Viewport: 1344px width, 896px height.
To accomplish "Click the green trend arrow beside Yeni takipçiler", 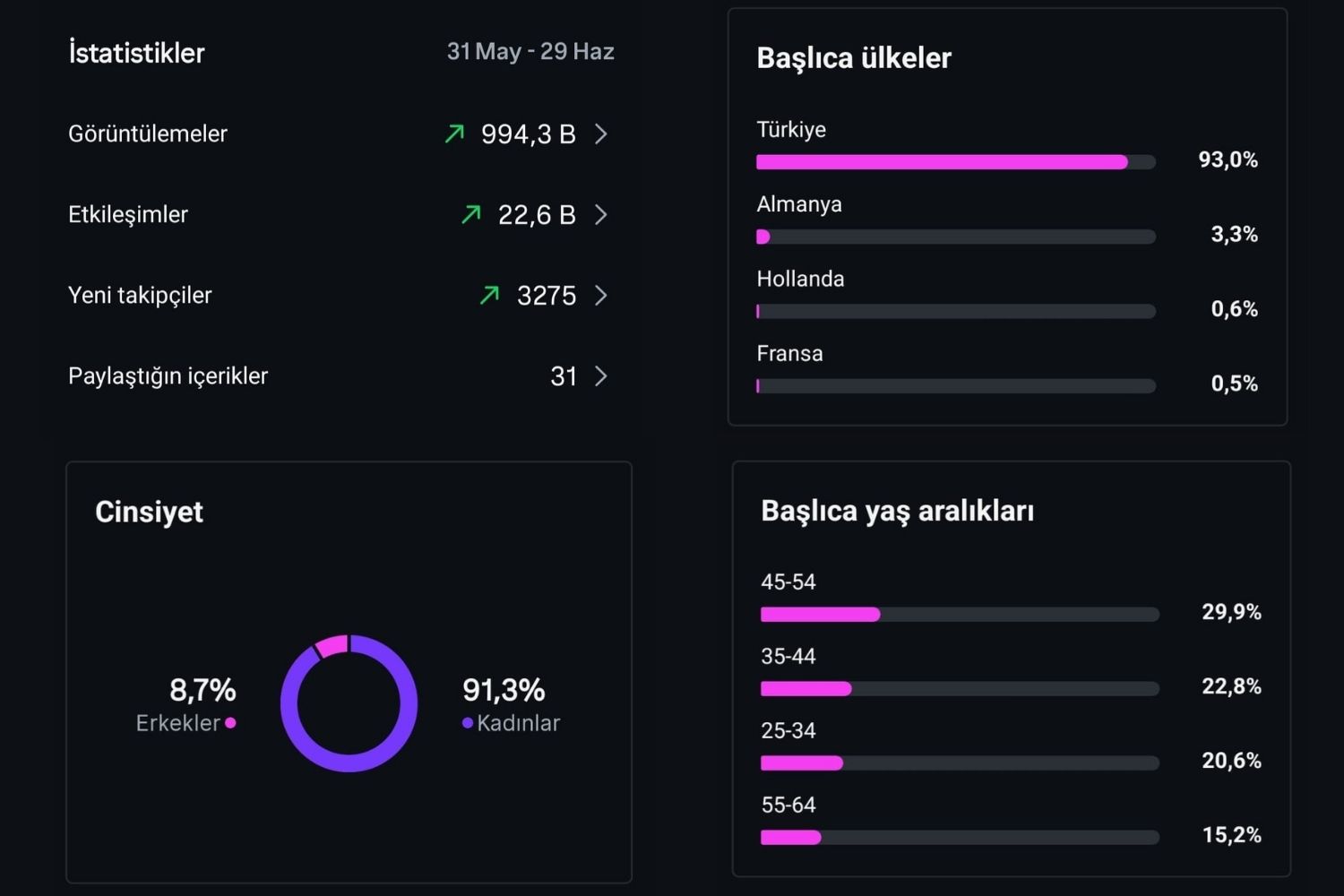I will coord(489,296).
